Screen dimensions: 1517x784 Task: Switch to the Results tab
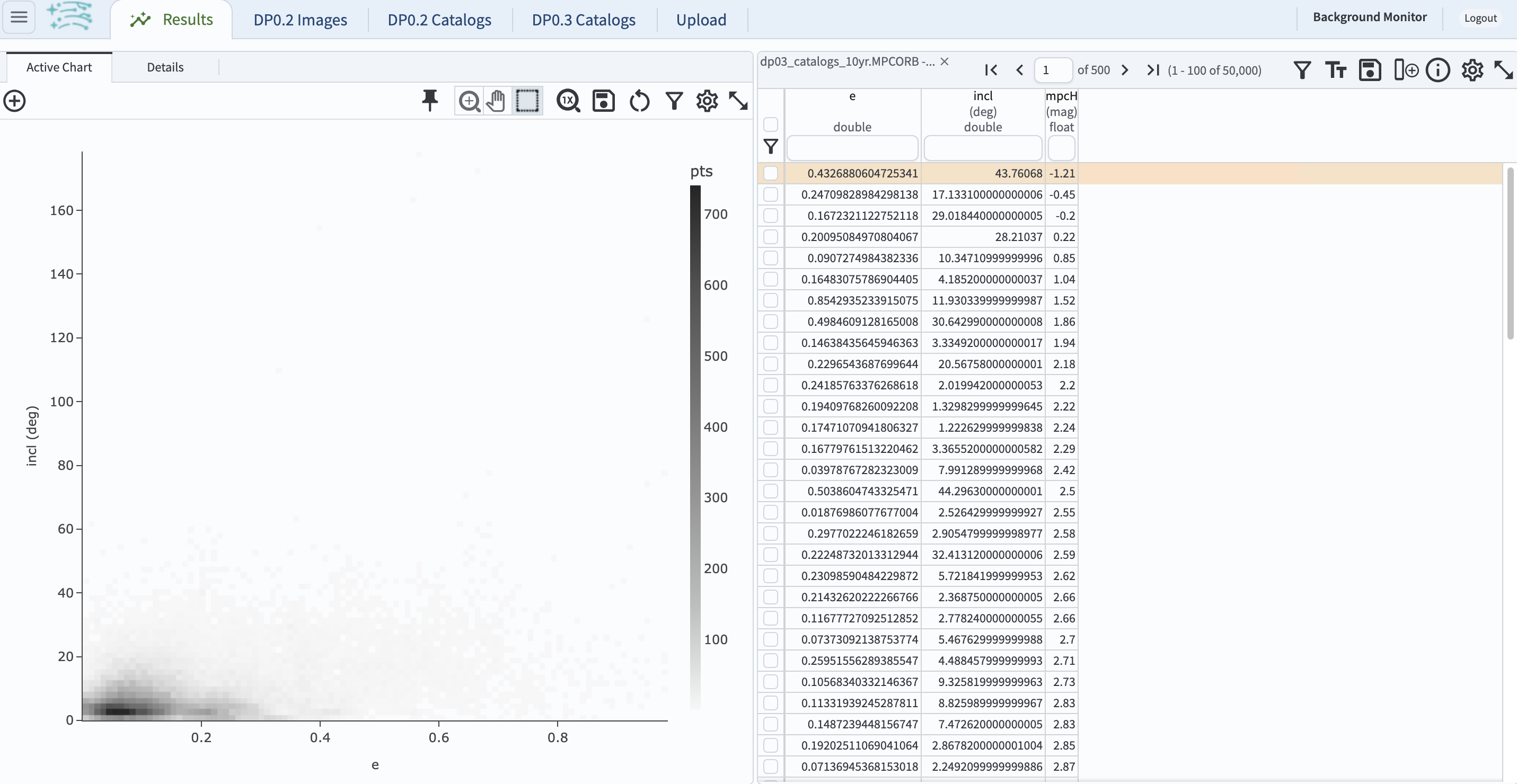click(171, 20)
